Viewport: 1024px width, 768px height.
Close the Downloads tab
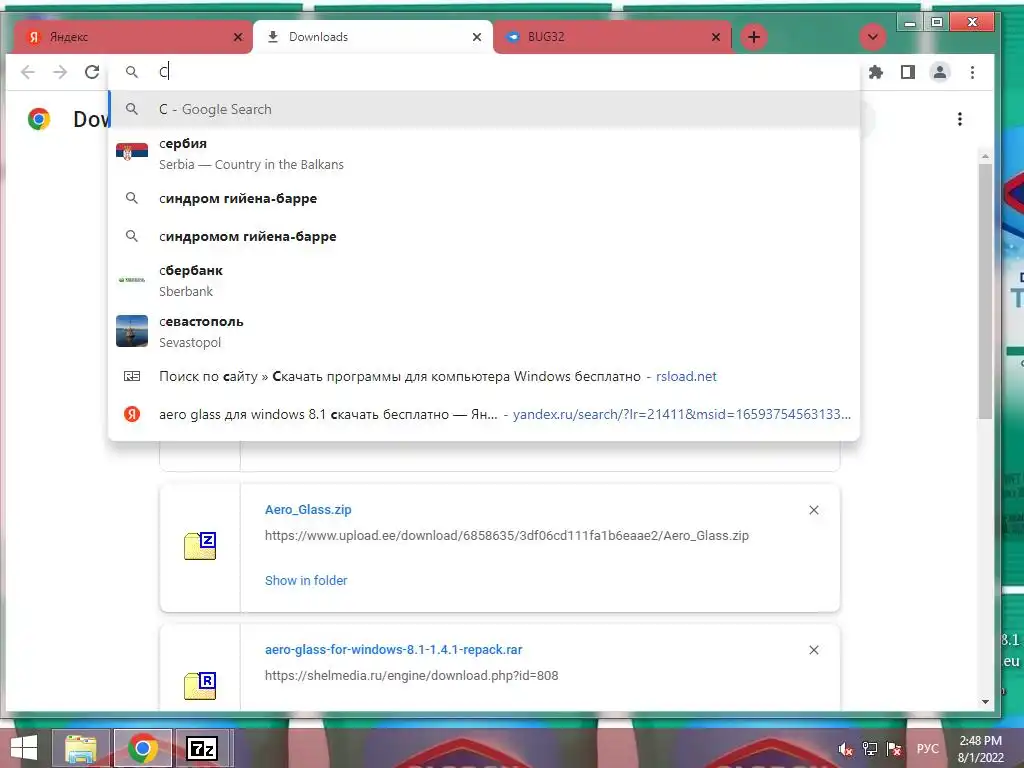pos(477,37)
